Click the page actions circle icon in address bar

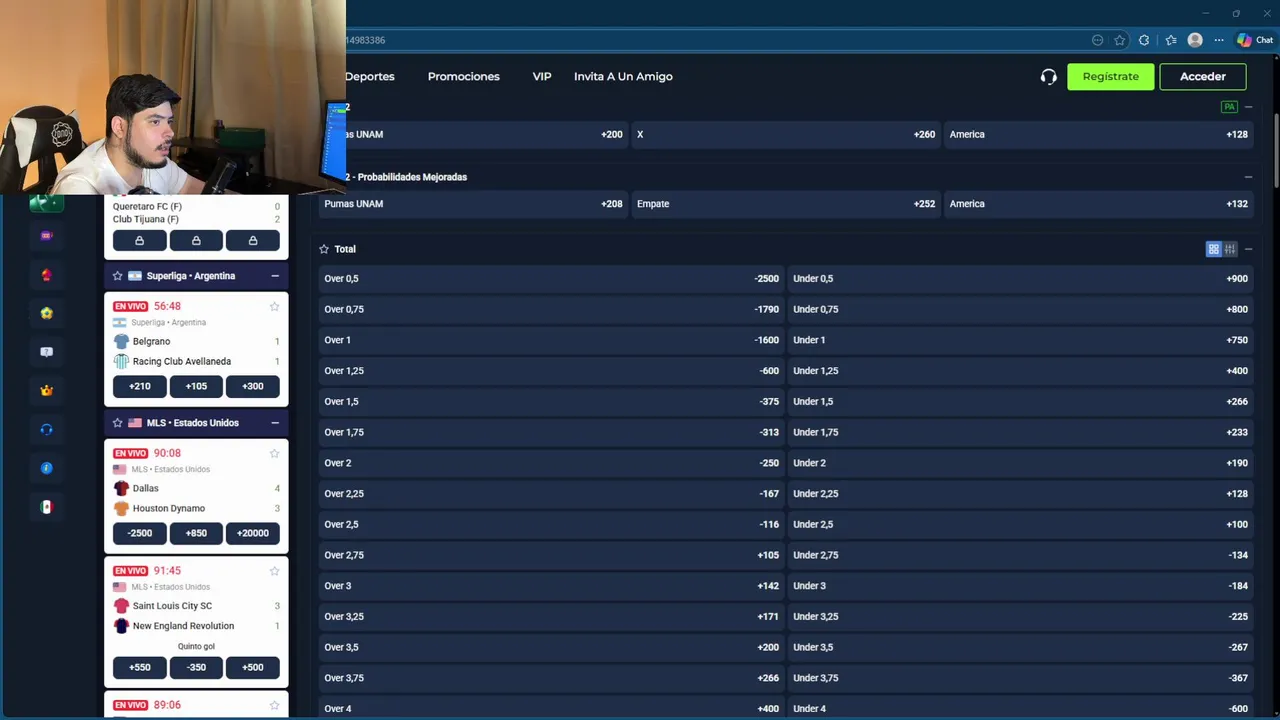click(x=1097, y=40)
